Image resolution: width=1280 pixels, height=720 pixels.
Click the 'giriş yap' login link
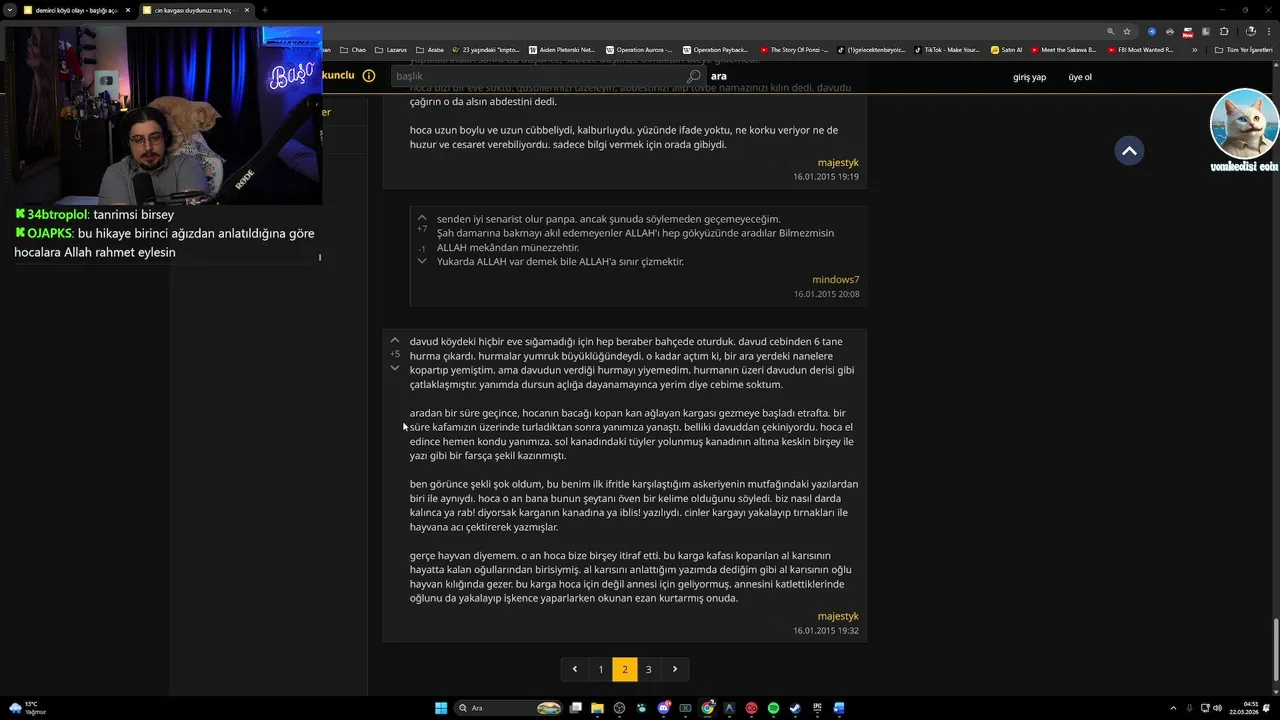(x=1029, y=77)
